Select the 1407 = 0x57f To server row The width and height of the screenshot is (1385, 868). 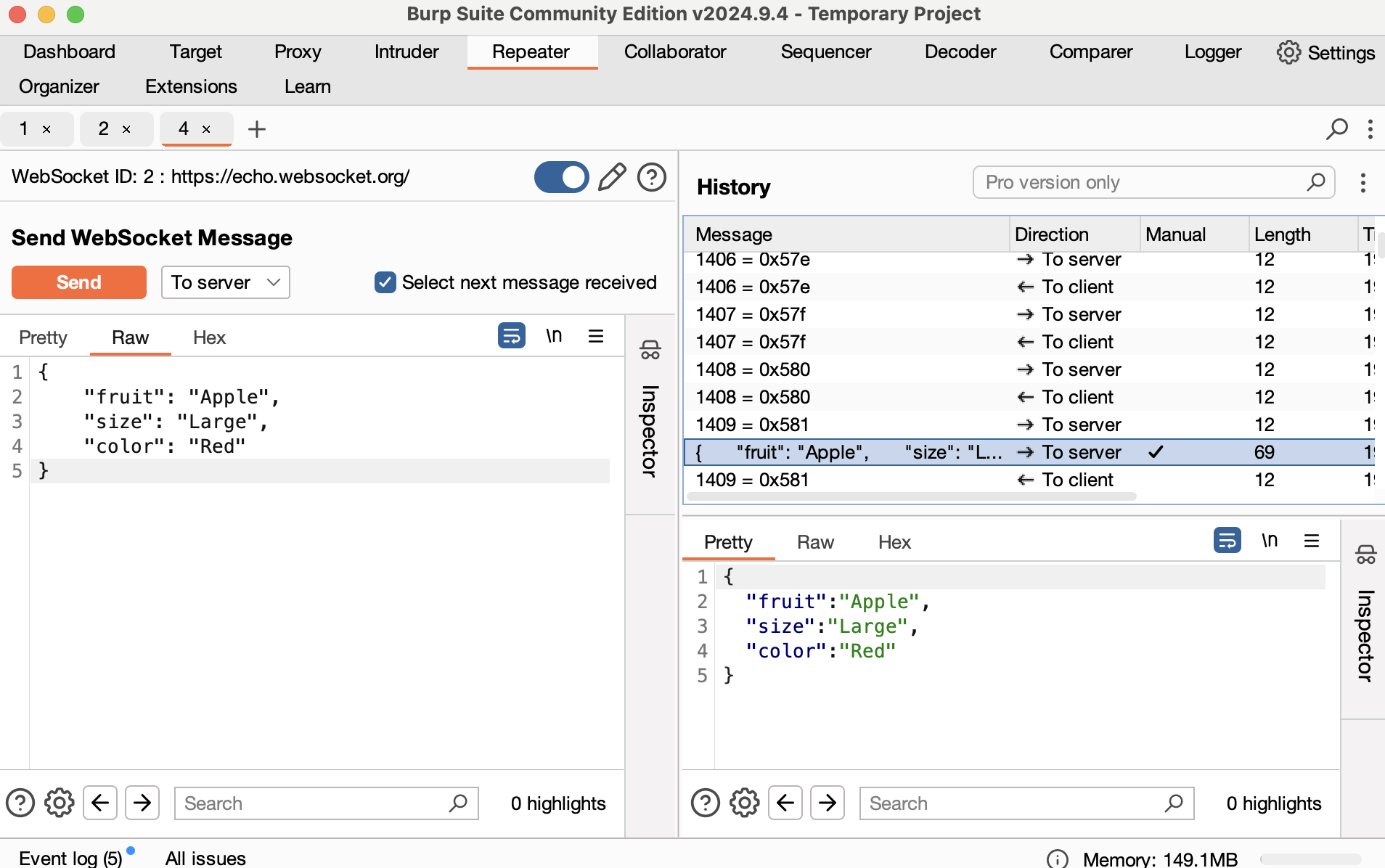point(1029,314)
